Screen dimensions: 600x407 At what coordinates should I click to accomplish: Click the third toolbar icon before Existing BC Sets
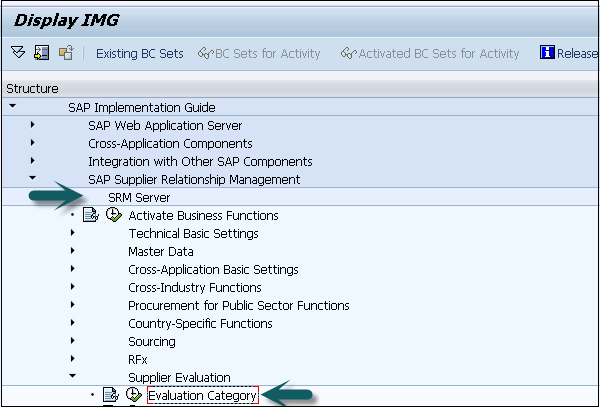(x=66, y=53)
